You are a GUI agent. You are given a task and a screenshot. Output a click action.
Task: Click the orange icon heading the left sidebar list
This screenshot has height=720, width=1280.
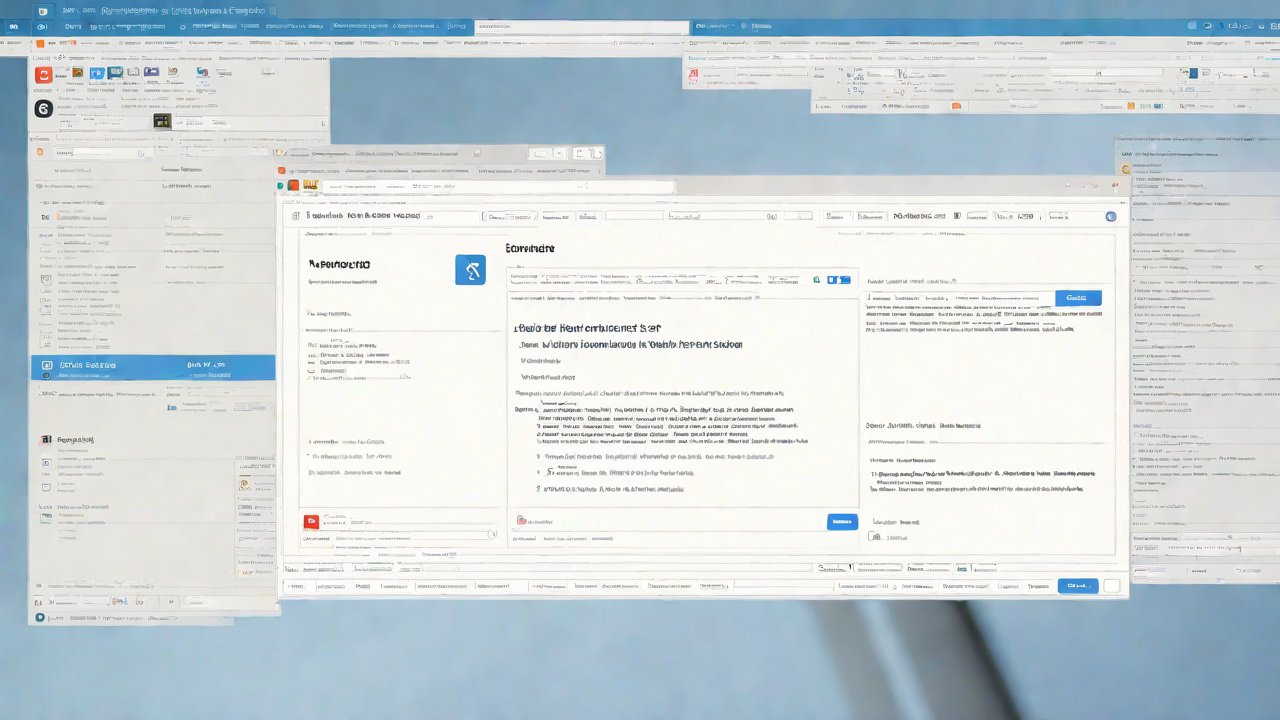click(x=40, y=152)
